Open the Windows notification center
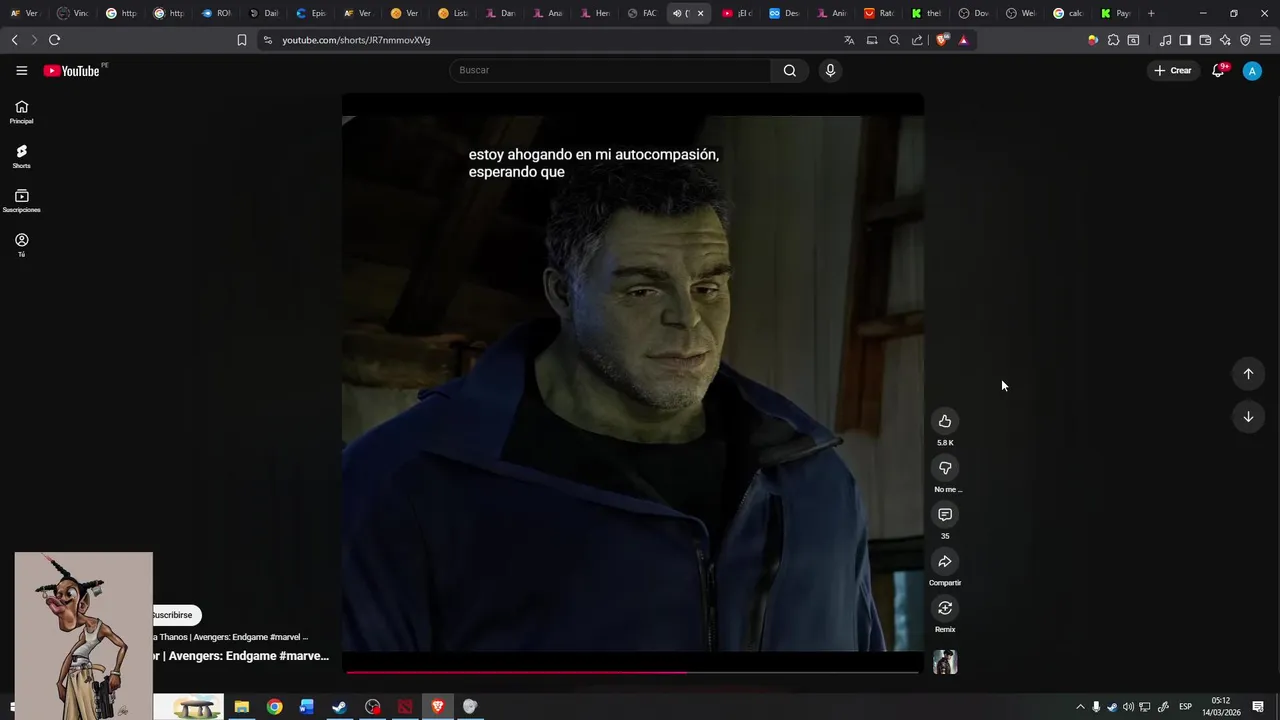The image size is (1280, 720). click(x=1258, y=707)
